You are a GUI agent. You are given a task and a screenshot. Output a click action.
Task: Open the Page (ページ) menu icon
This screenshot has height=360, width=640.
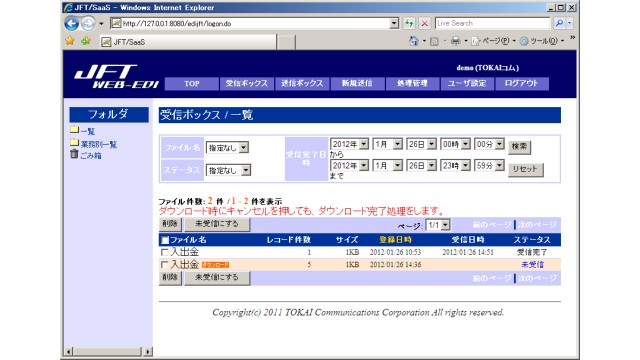[475, 41]
